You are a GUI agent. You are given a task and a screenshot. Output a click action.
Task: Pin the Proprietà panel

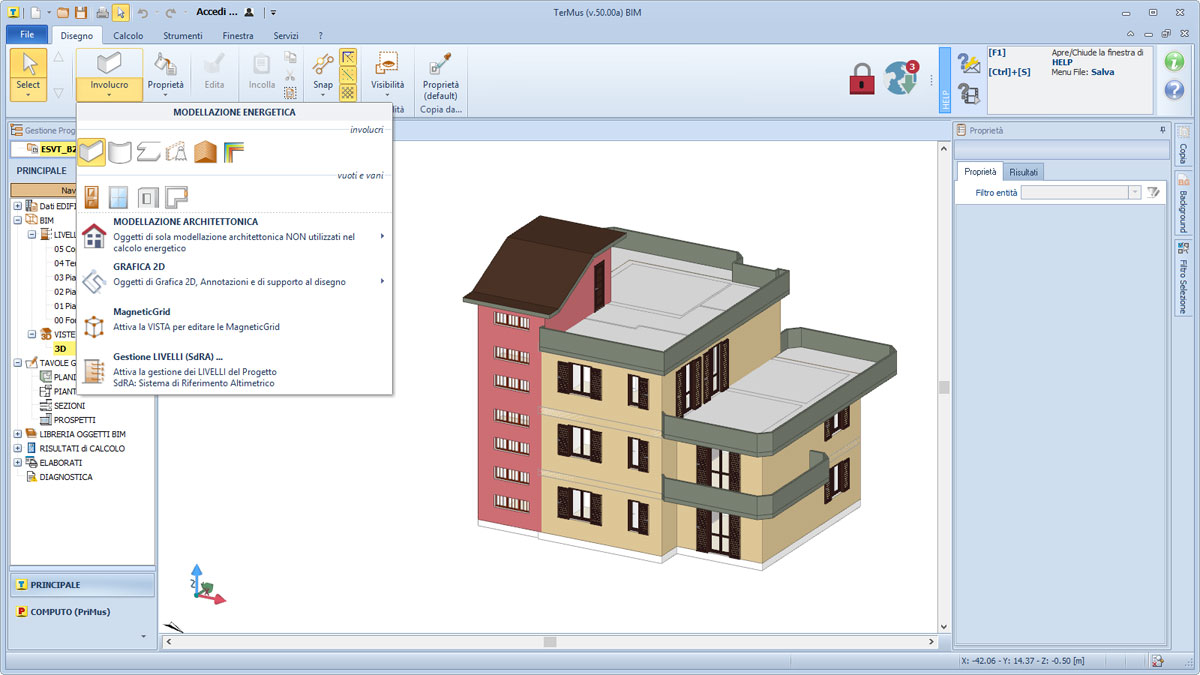(1162, 130)
